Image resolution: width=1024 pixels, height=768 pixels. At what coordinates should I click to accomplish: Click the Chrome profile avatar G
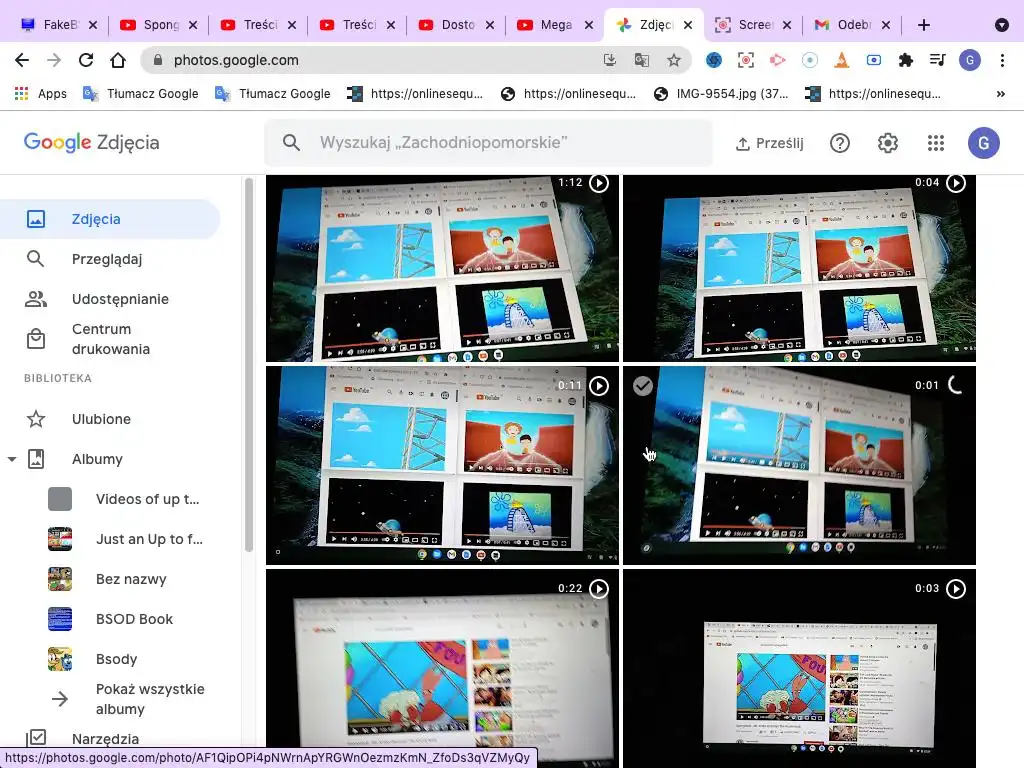pyautogui.click(x=970, y=60)
